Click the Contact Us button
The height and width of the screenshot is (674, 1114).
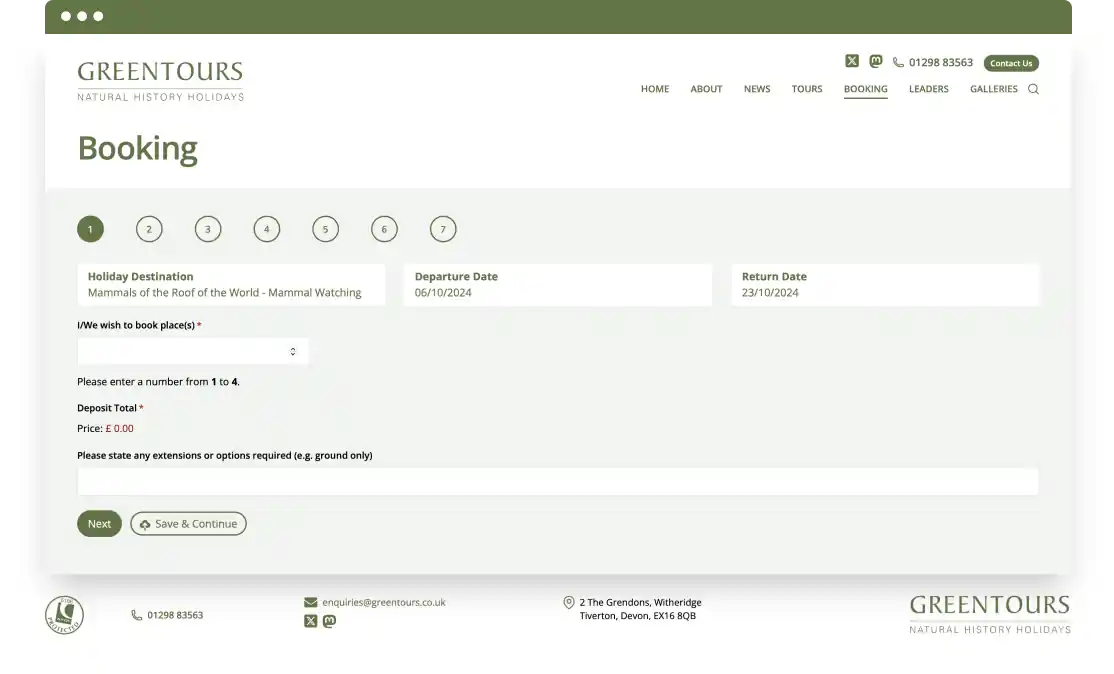click(x=1010, y=62)
